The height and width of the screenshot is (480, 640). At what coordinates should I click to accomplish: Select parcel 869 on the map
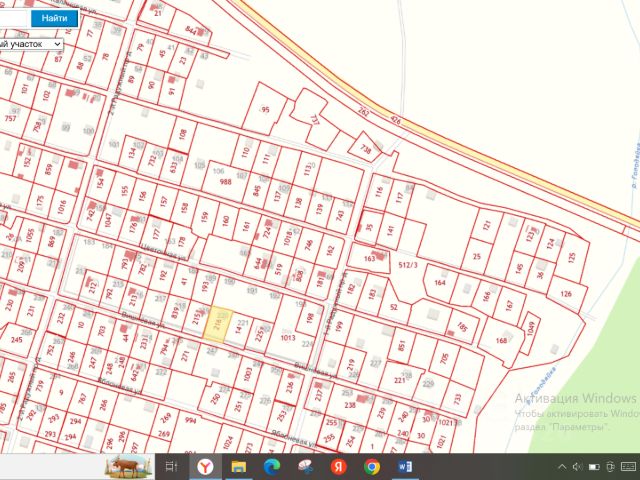point(51,241)
